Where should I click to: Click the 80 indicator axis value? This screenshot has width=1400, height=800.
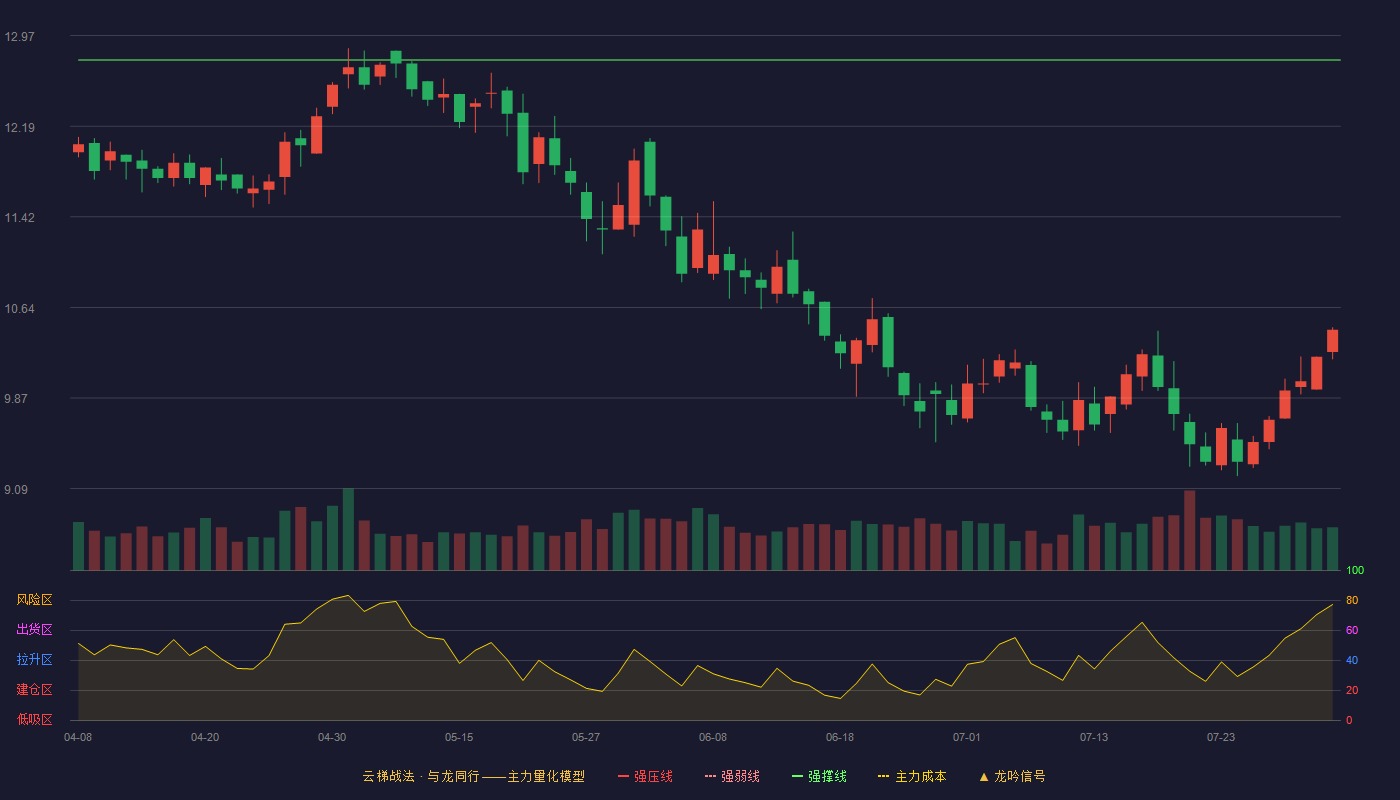coord(1352,600)
